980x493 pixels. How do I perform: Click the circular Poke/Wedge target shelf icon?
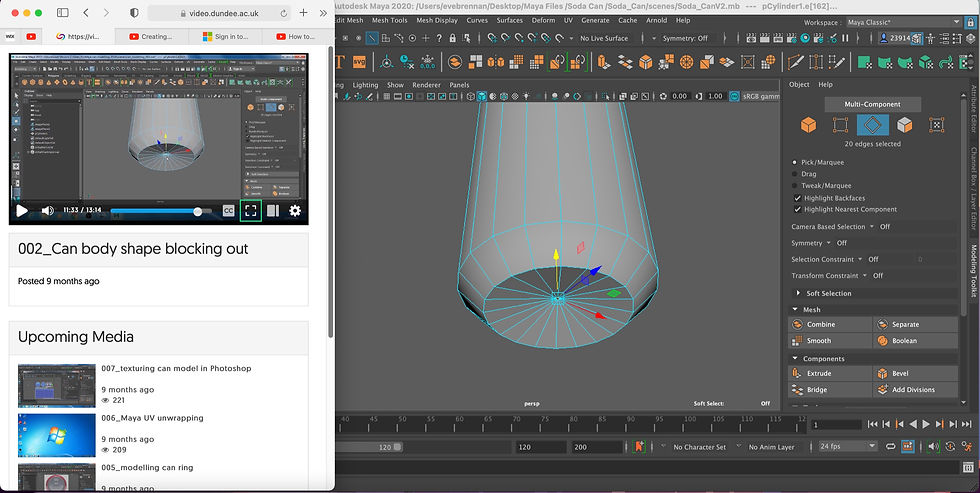(x=686, y=62)
